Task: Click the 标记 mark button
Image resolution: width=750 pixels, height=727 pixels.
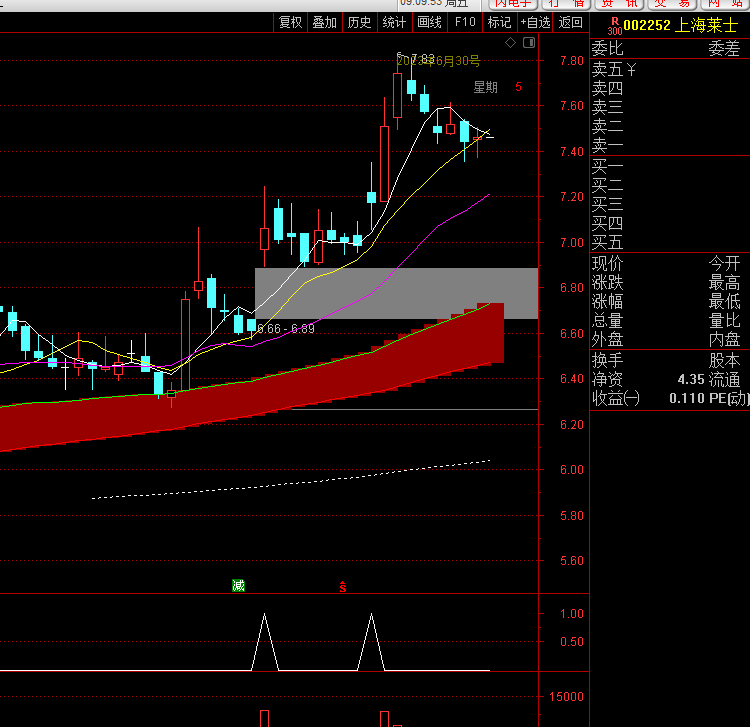Action: coord(499,22)
